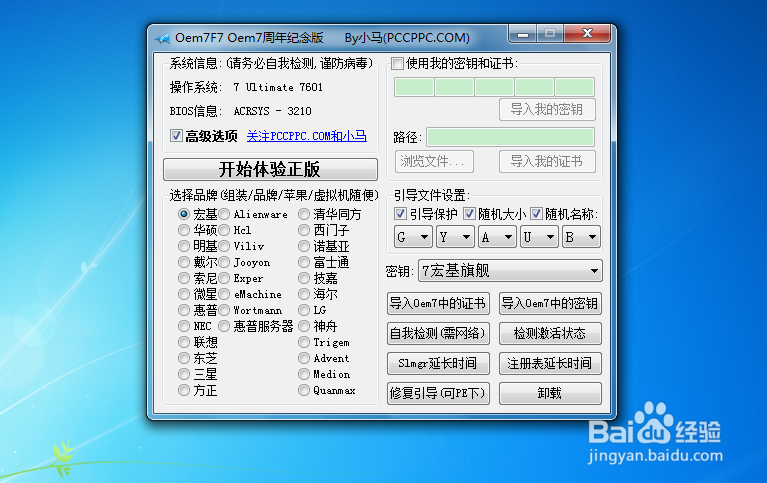The width and height of the screenshot is (767, 483).
Task: Click the last green key segment field
Action: click(x=575, y=87)
